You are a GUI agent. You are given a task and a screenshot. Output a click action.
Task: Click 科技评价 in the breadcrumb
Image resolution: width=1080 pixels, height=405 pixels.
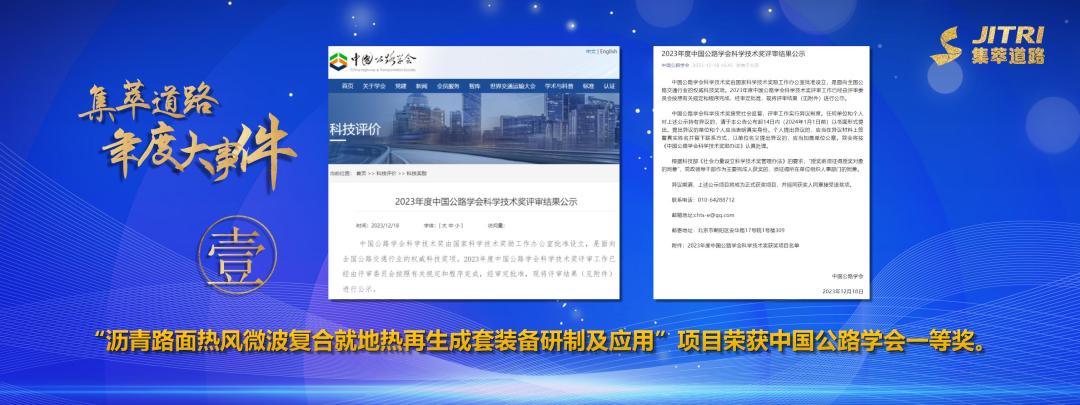[386, 174]
